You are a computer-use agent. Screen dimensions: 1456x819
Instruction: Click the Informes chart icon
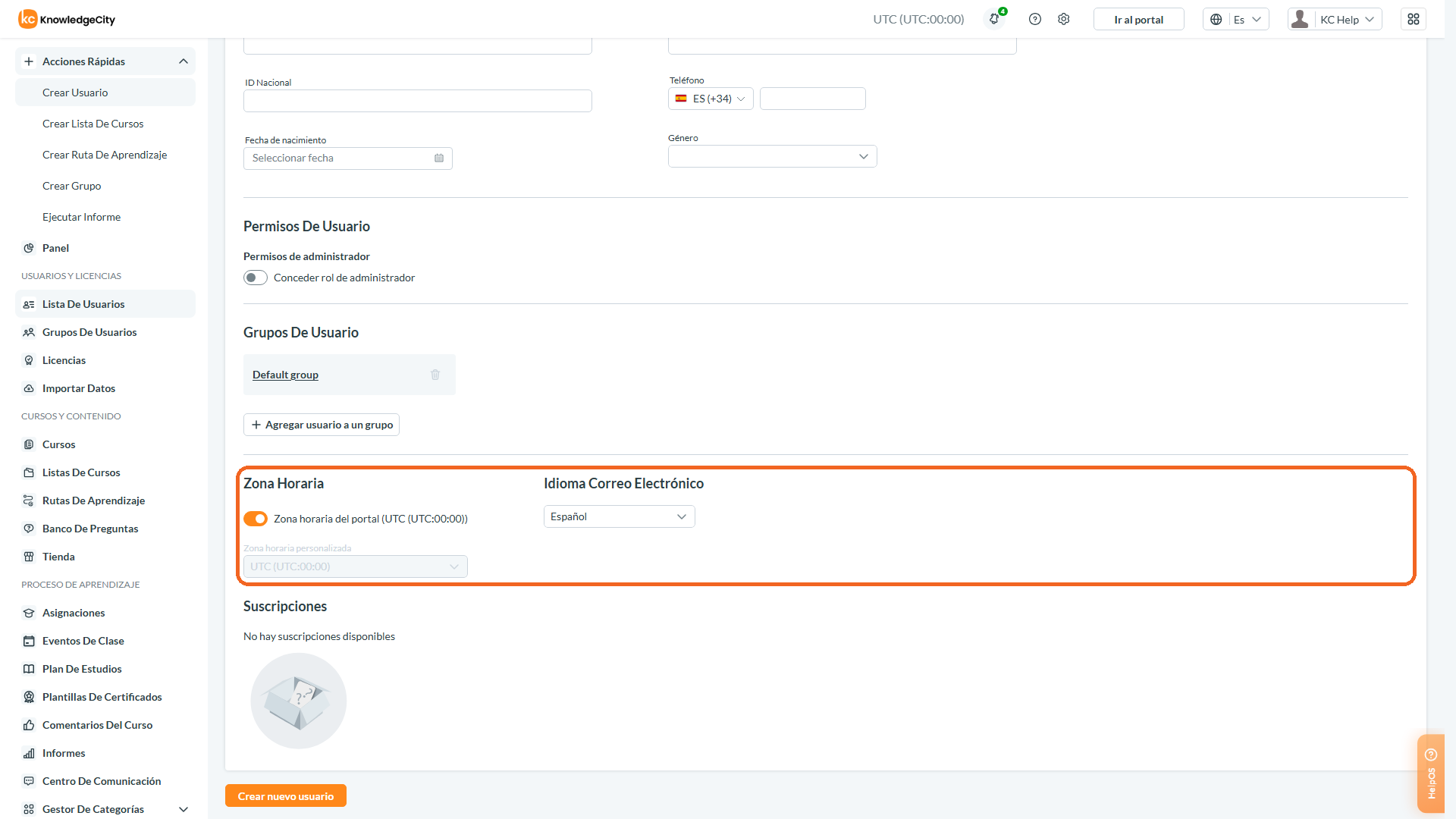(x=29, y=753)
